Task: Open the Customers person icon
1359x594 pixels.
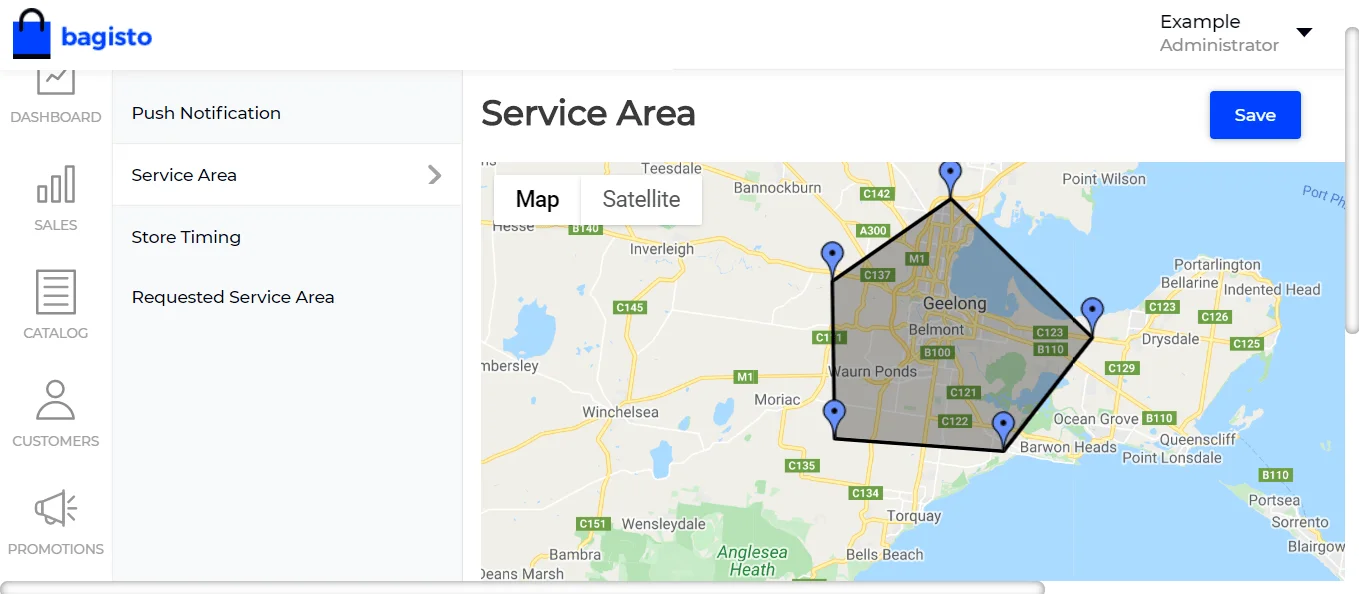Action: click(55, 400)
